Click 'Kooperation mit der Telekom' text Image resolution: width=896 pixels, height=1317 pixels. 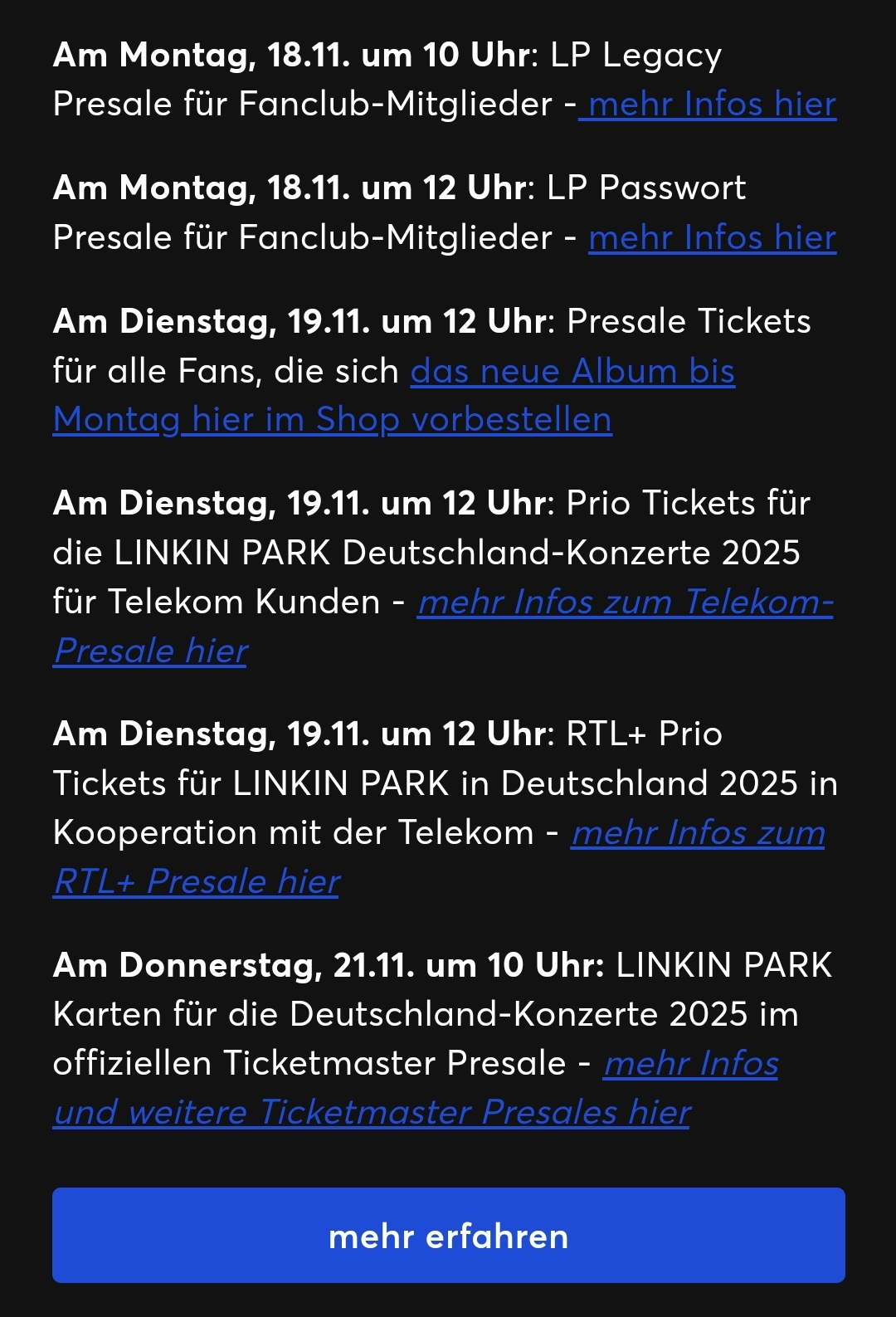(294, 832)
